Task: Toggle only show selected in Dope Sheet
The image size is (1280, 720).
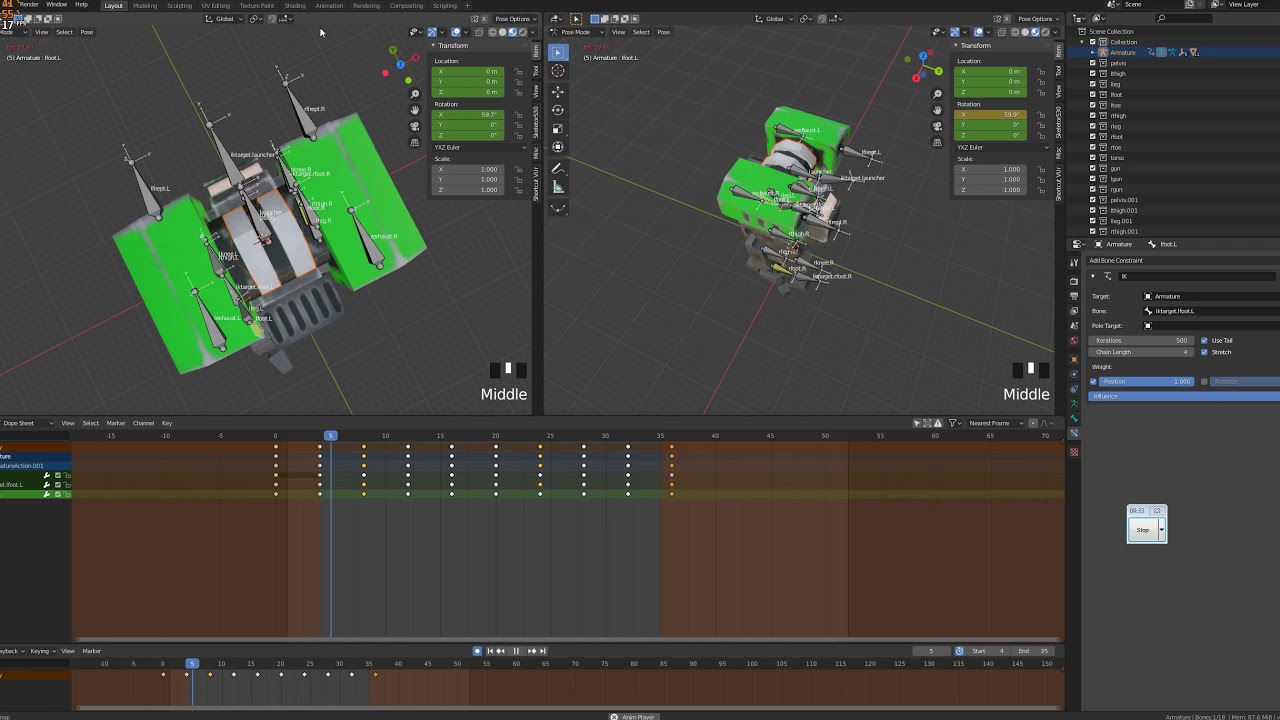Action: click(917, 423)
